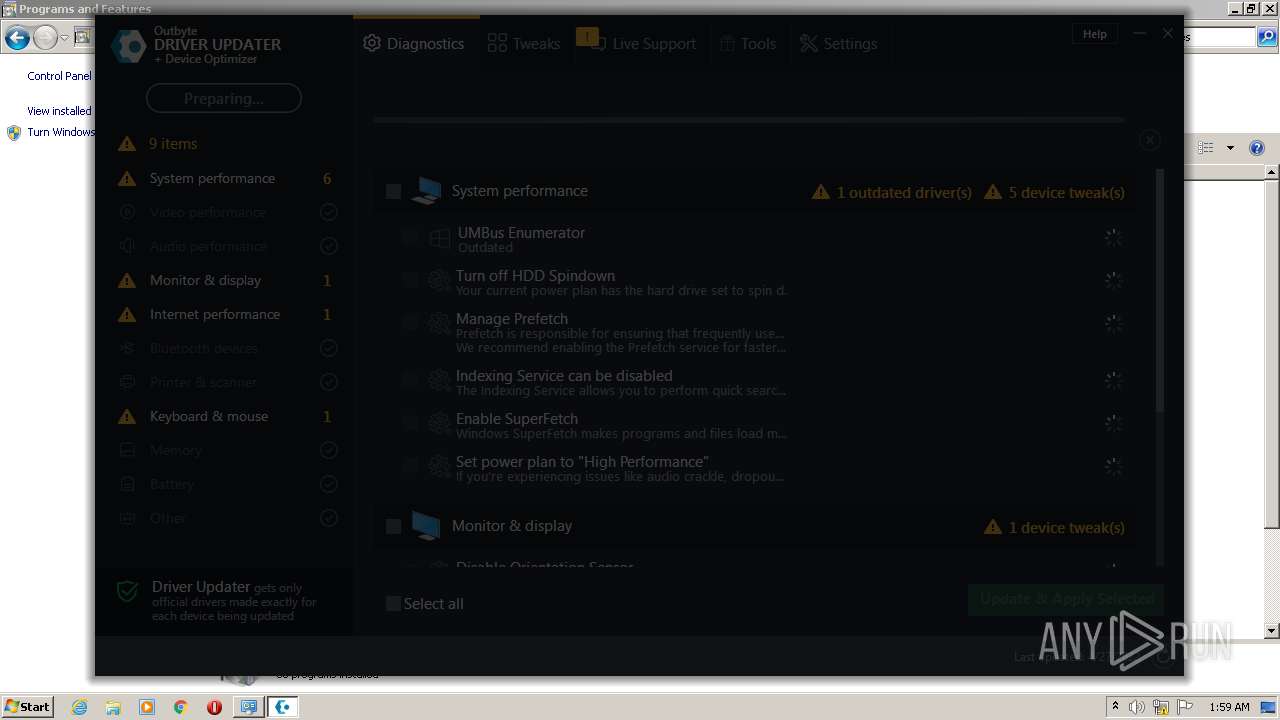Go to the Tools tab
This screenshot has width=1280, height=720.
tap(748, 44)
